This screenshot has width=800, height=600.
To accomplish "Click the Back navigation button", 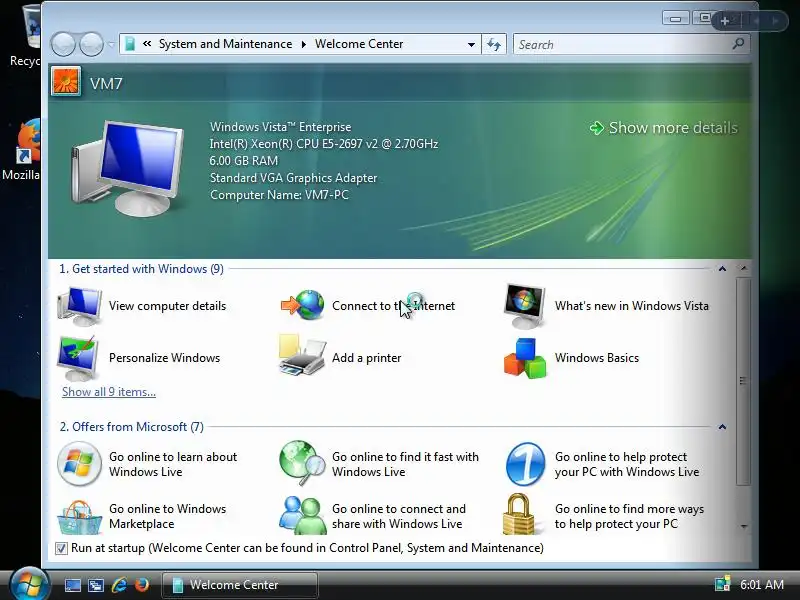I will 64,44.
